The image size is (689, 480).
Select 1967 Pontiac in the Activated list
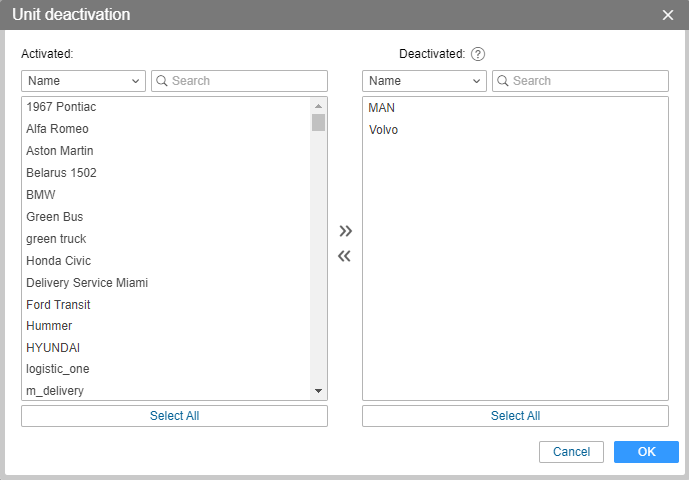coord(61,107)
